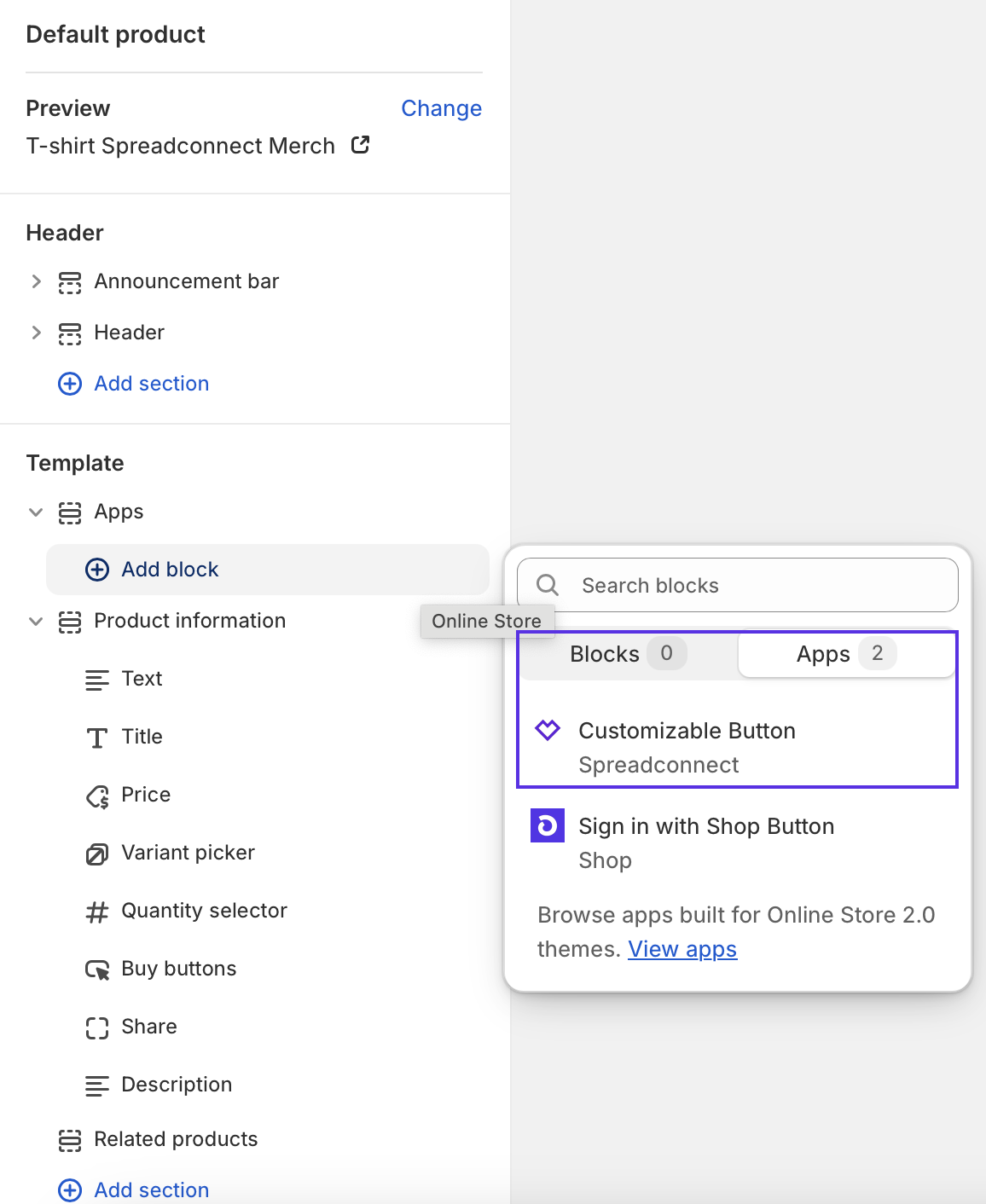
Task: Add the Customizable Button Spreadconnect block
Action: point(738,747)
